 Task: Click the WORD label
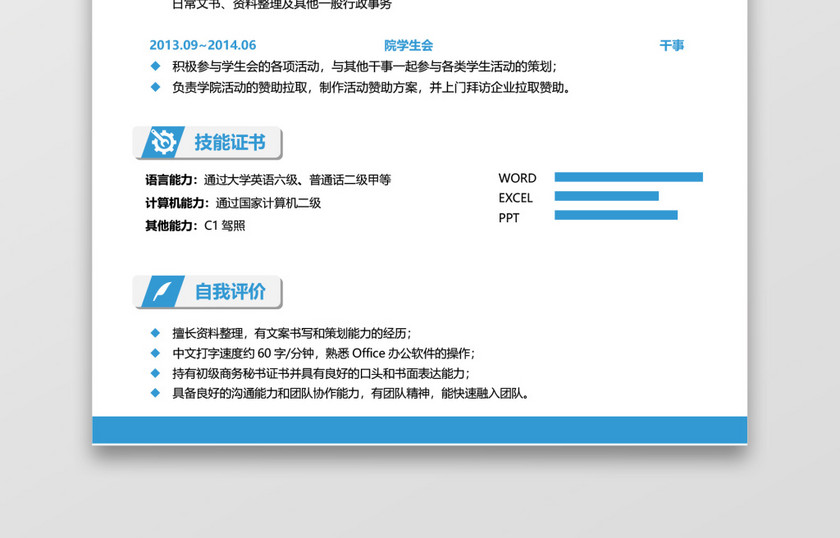point(517,178)
